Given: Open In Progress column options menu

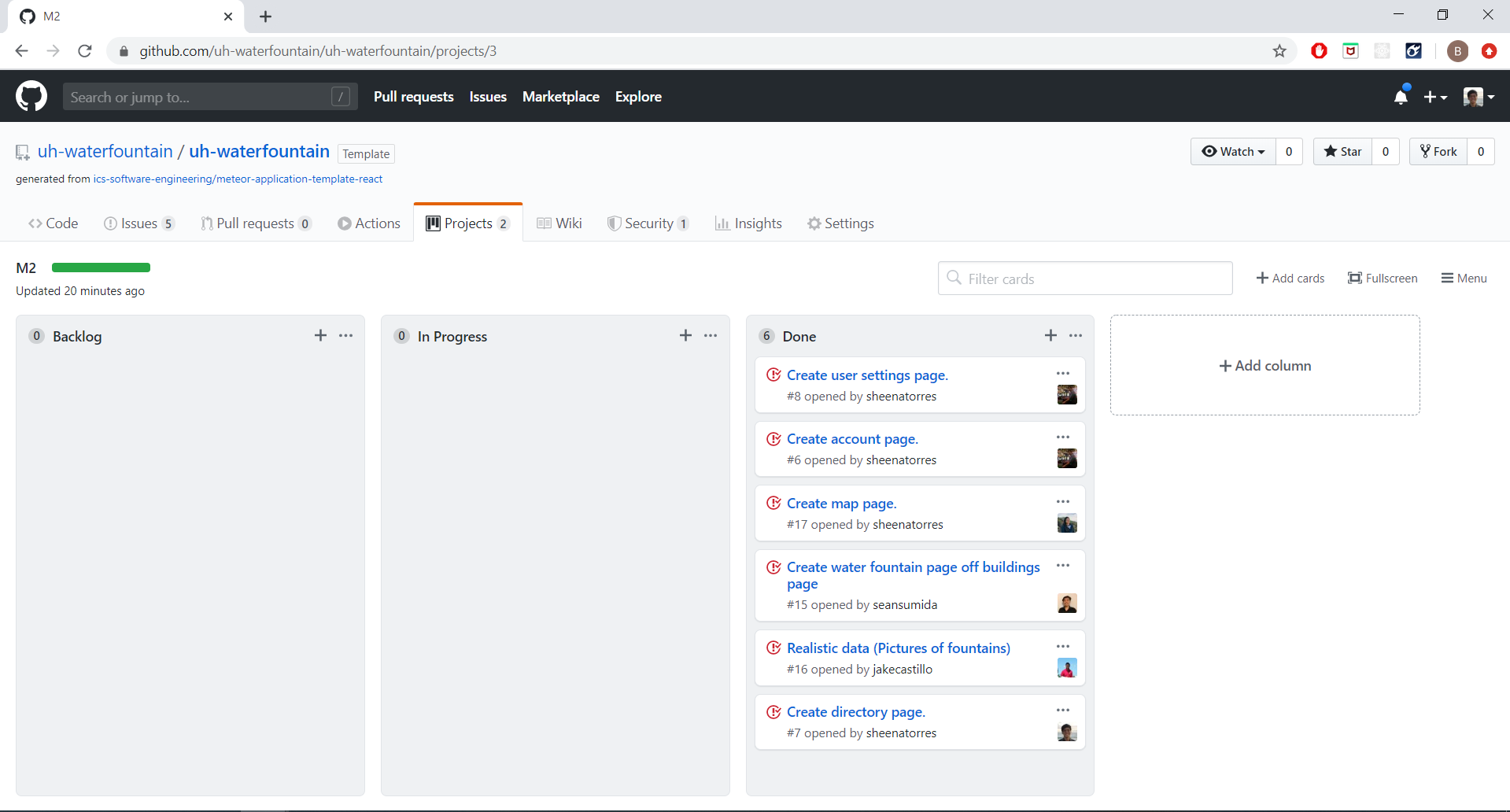Looking at the screenshot, I should coord(711,336).
